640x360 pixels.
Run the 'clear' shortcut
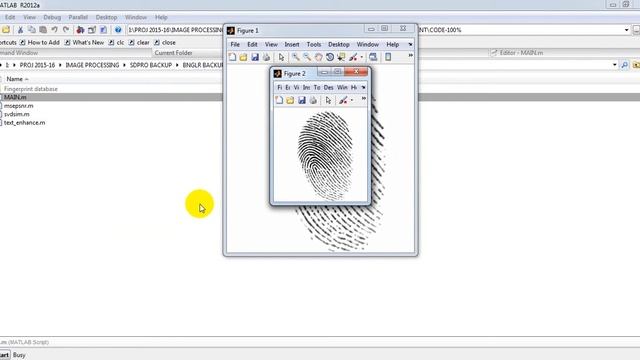[x=140, y=42]
